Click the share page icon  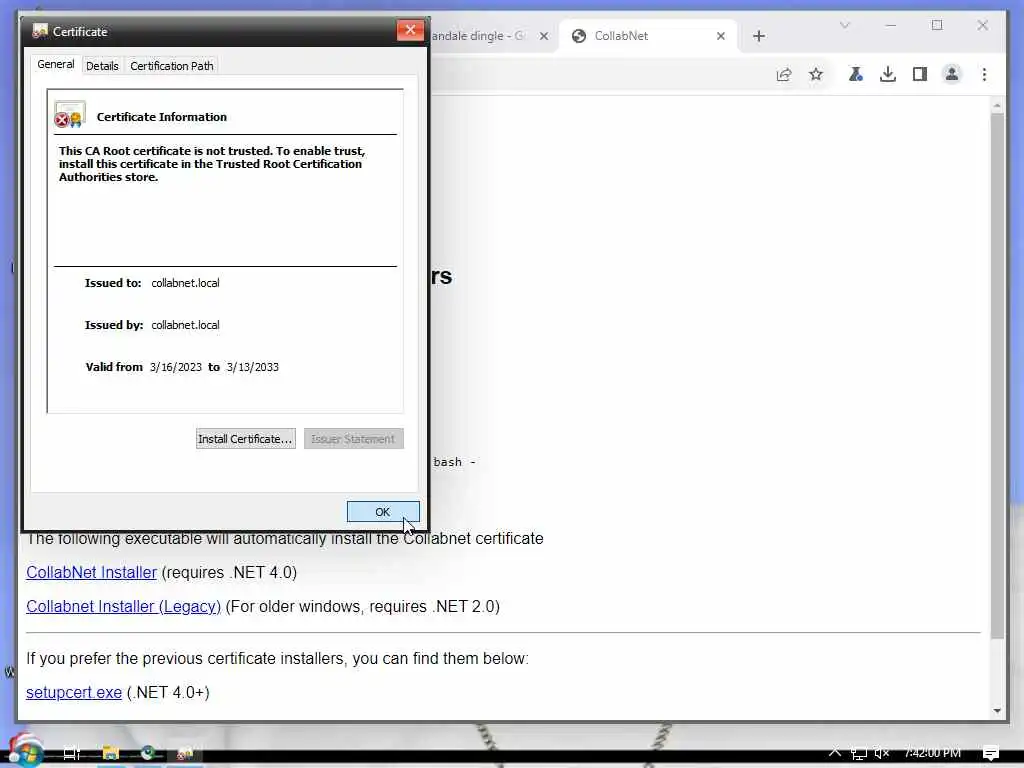tap(784, 74)
